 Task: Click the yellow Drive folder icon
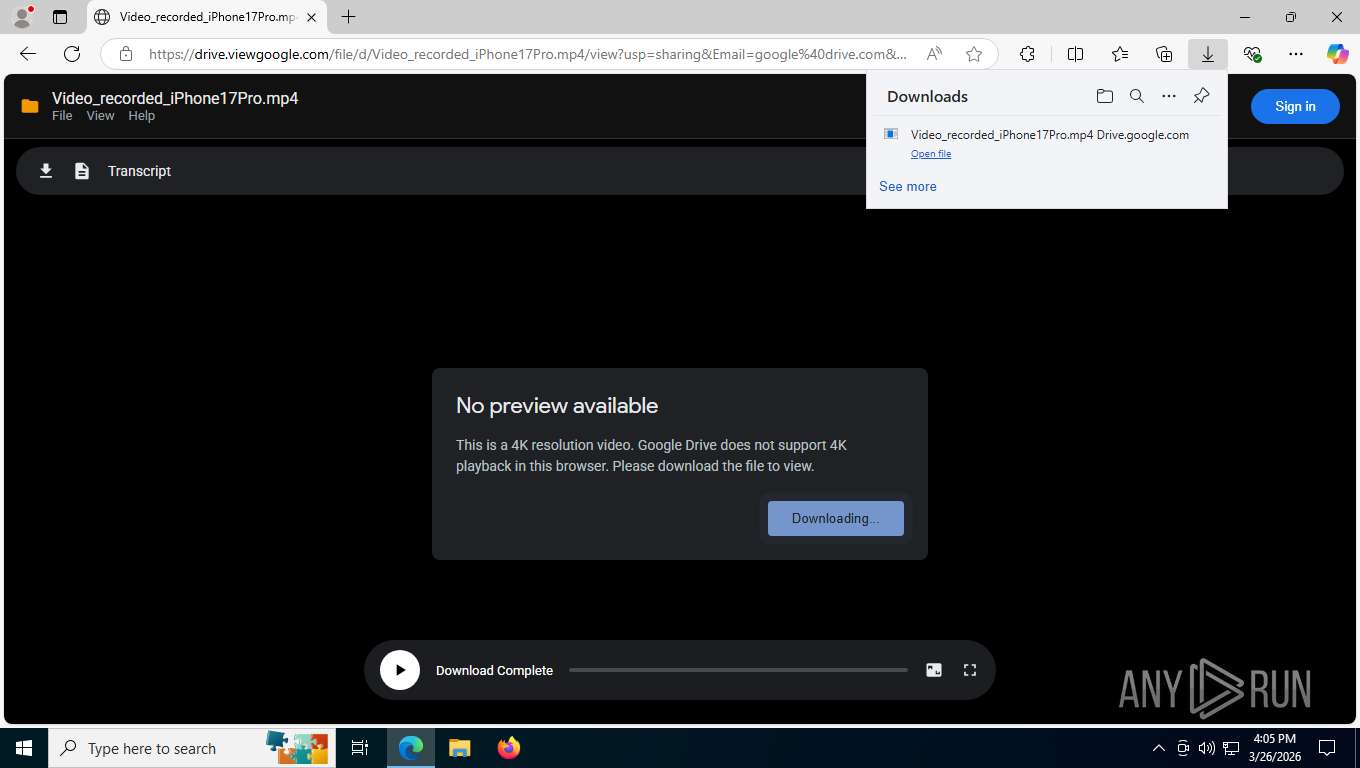[x=30, y=106]
